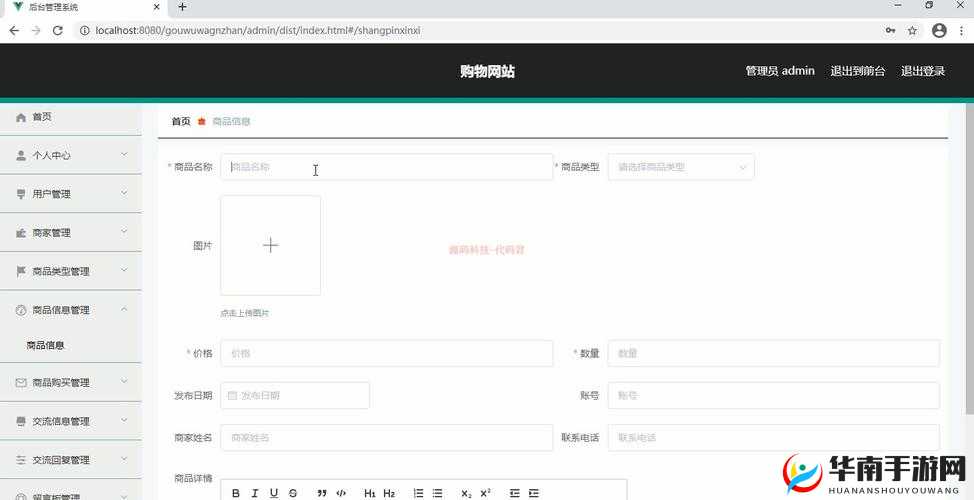
Task: Insert code block with code icon
Action: (x=341, y=493)
